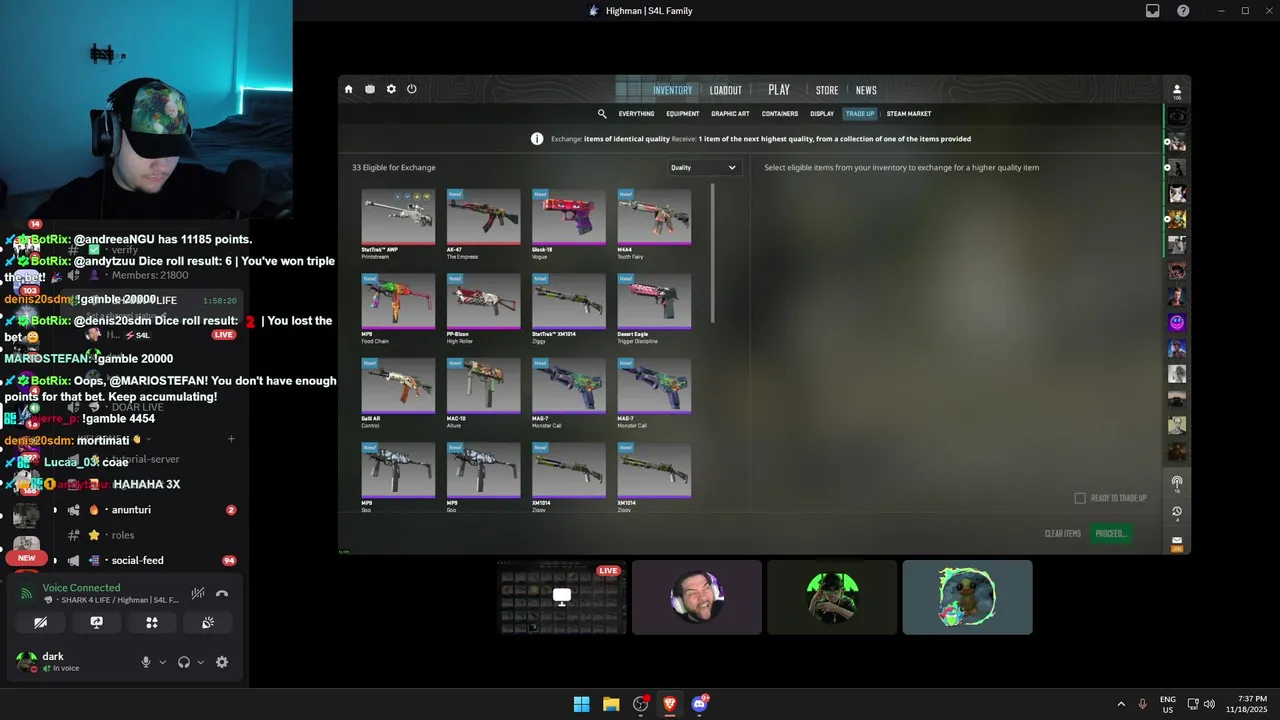This screenshot has width=1280, height=720.
Task: Open the CS2 invites mail icon
Action: click(x=1177, y=542)
